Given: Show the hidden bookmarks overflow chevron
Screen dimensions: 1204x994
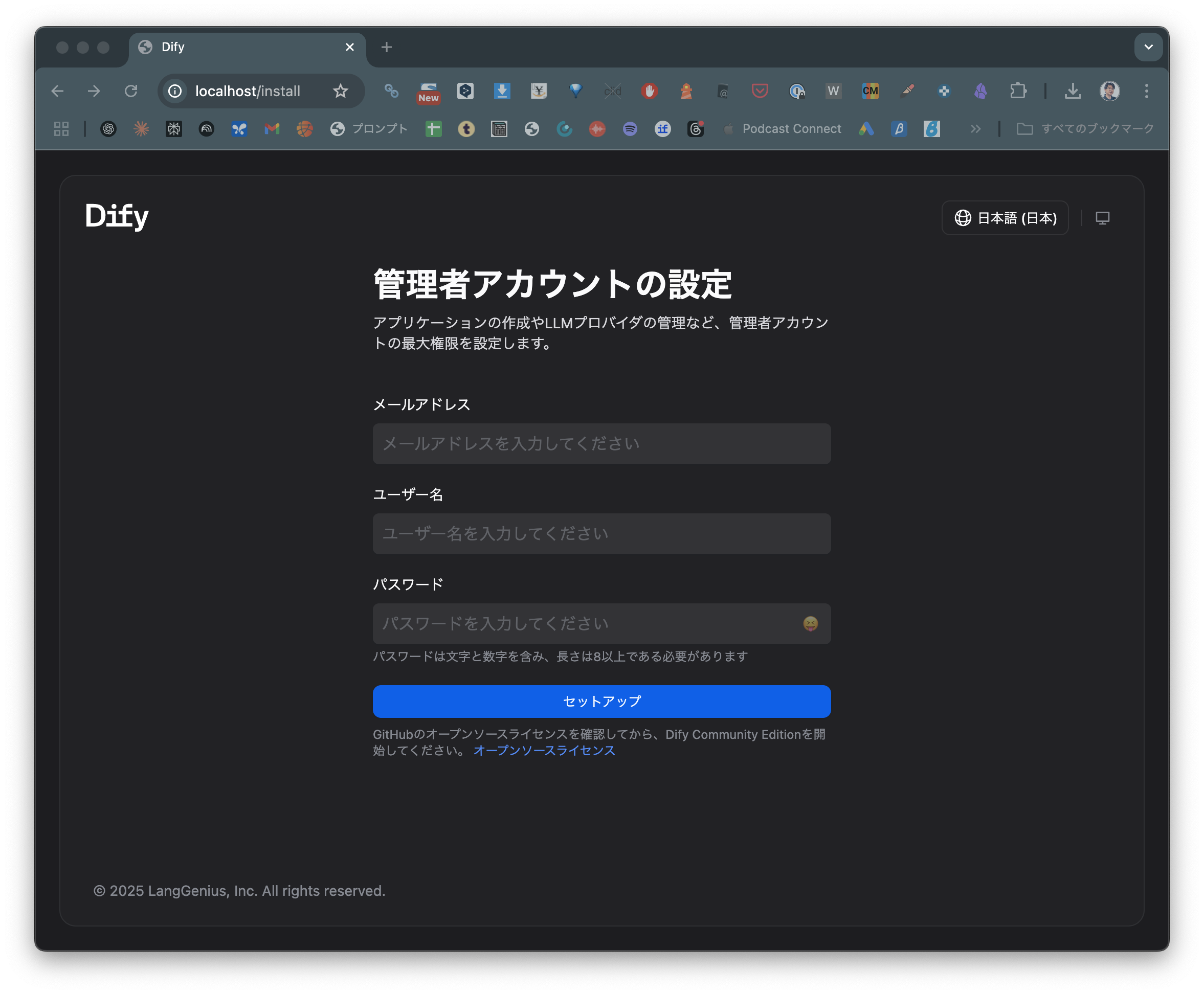Looking at the screenshot, I should 975,129.
